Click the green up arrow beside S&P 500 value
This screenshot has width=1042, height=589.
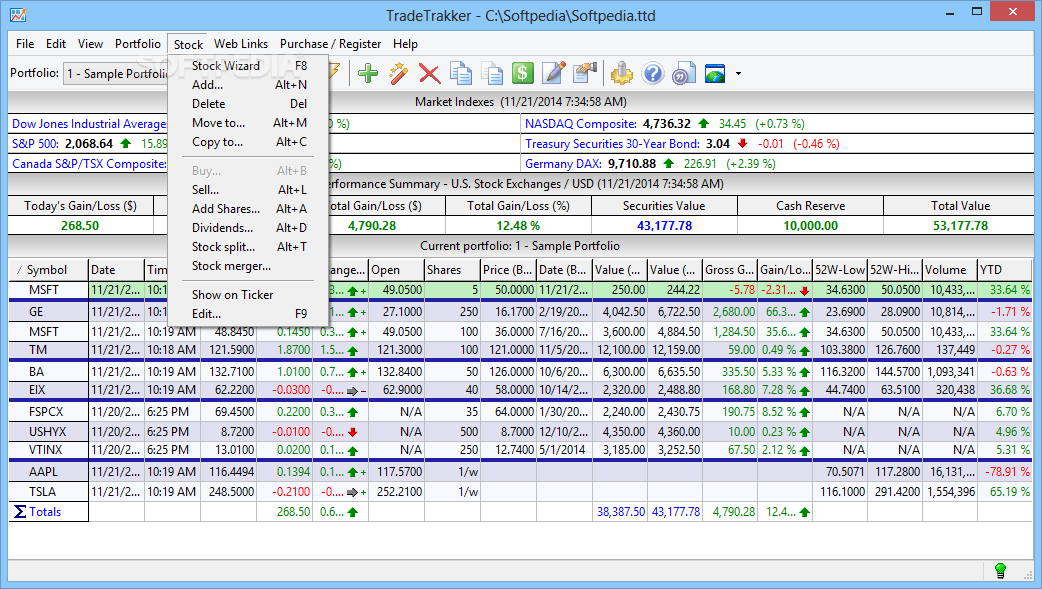(126, 144)
